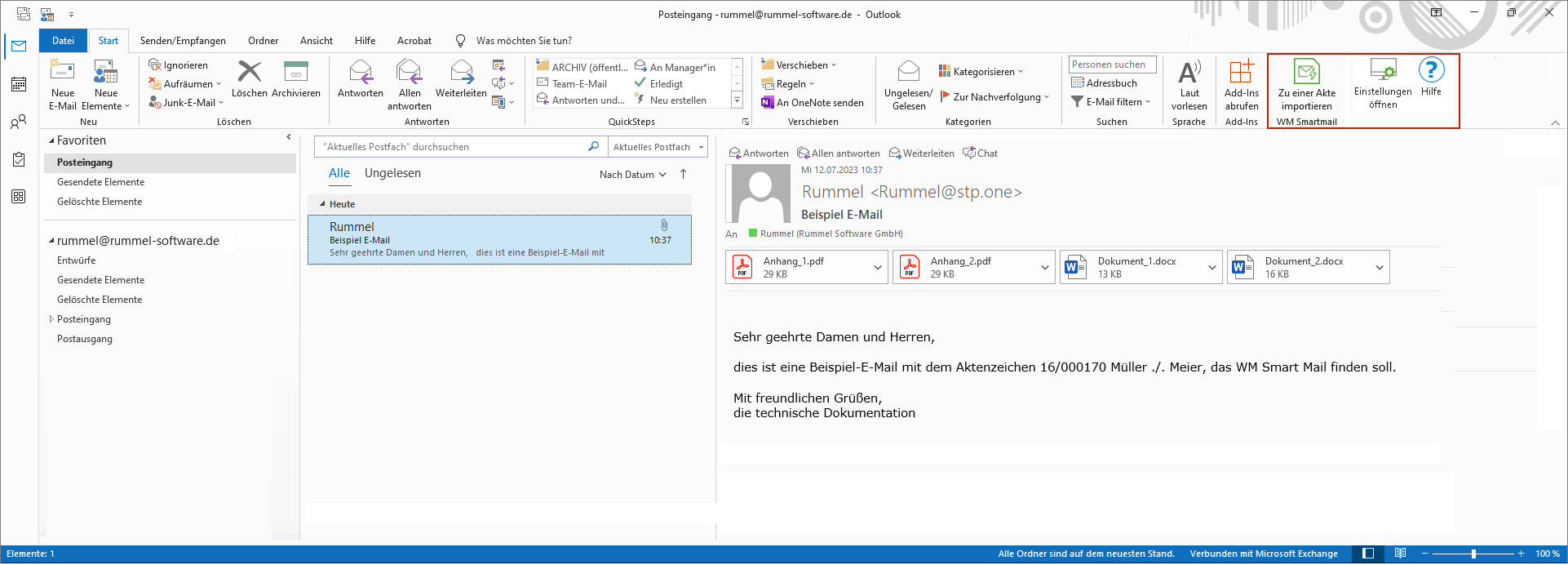Open the attachment Dokument_1.docx
This screenshot has width=1568, height=565.
(1132, 267)
